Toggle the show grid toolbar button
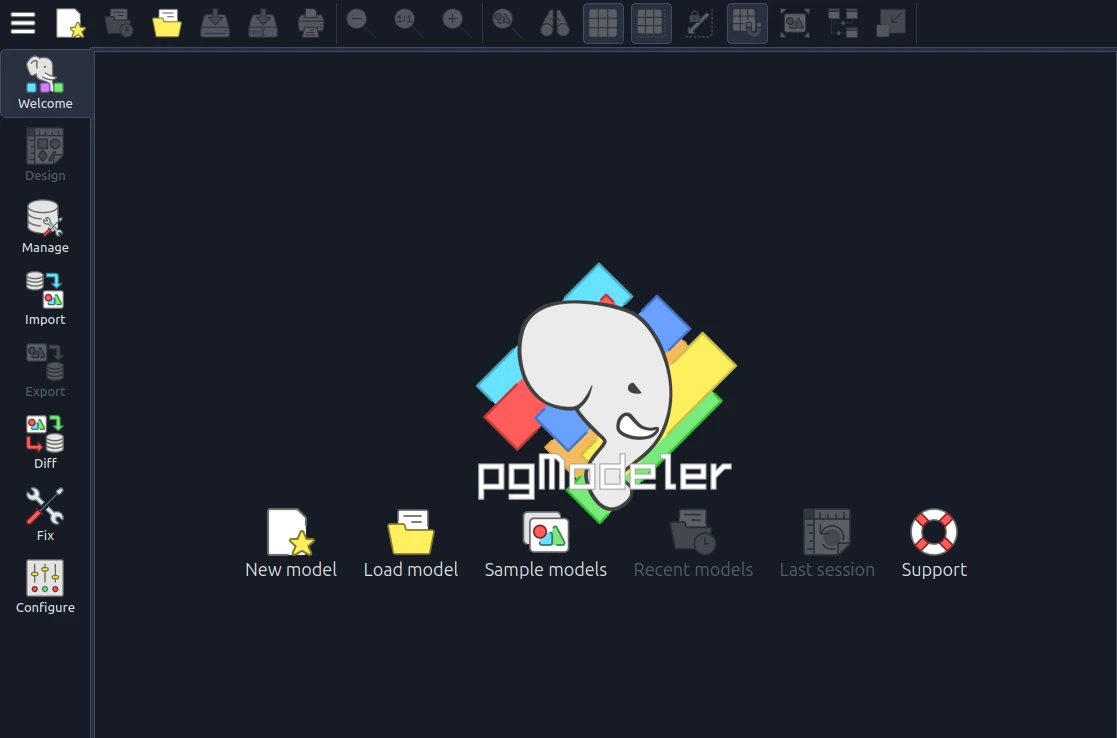This screenshot has width=1117, height=738. (x=603, y=23)
